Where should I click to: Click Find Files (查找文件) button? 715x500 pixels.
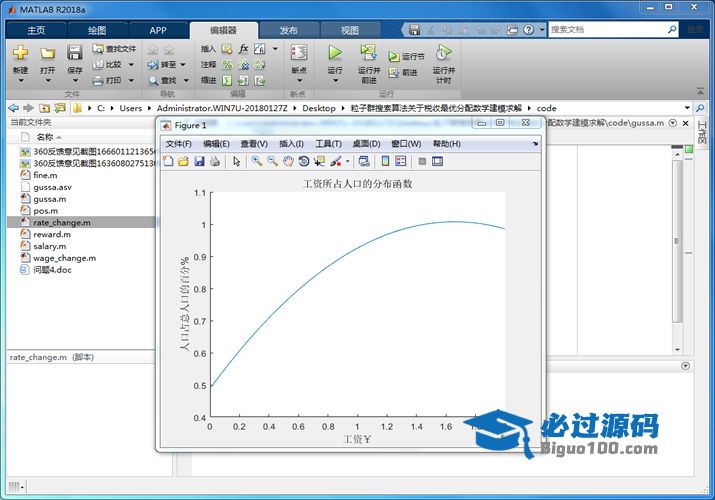click(x=114, y=48)
